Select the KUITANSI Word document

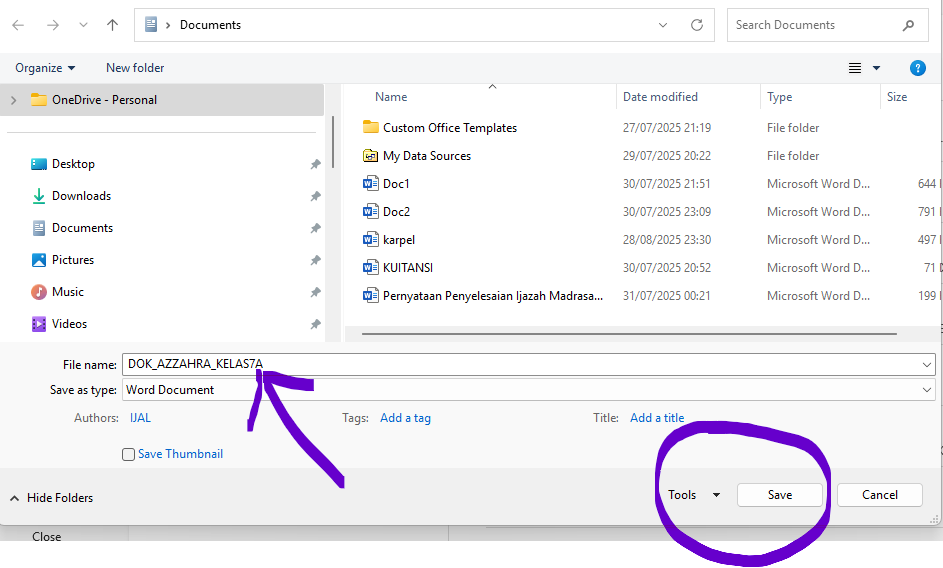point(407,268)
